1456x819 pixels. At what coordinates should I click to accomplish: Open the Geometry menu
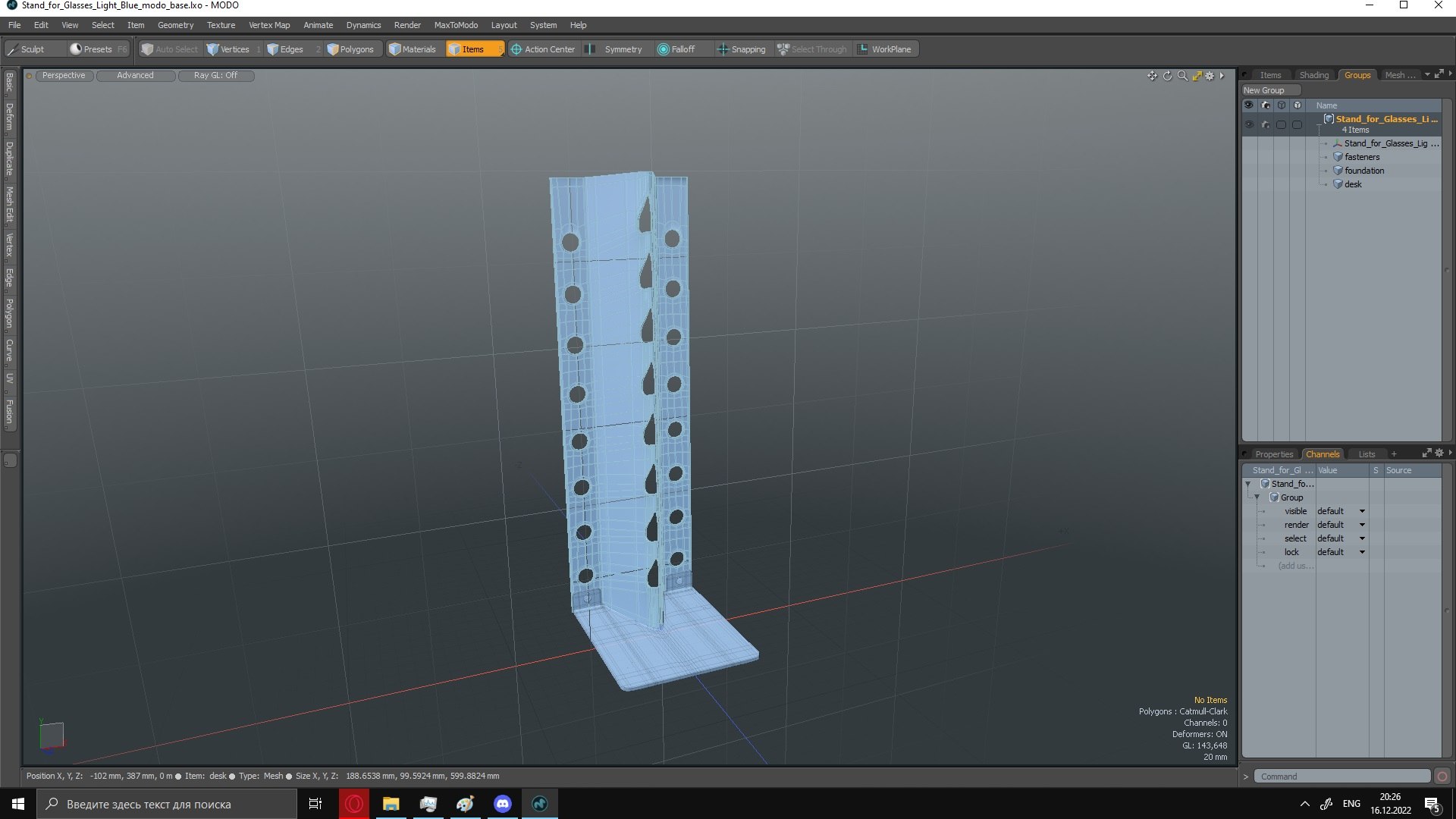175,25
